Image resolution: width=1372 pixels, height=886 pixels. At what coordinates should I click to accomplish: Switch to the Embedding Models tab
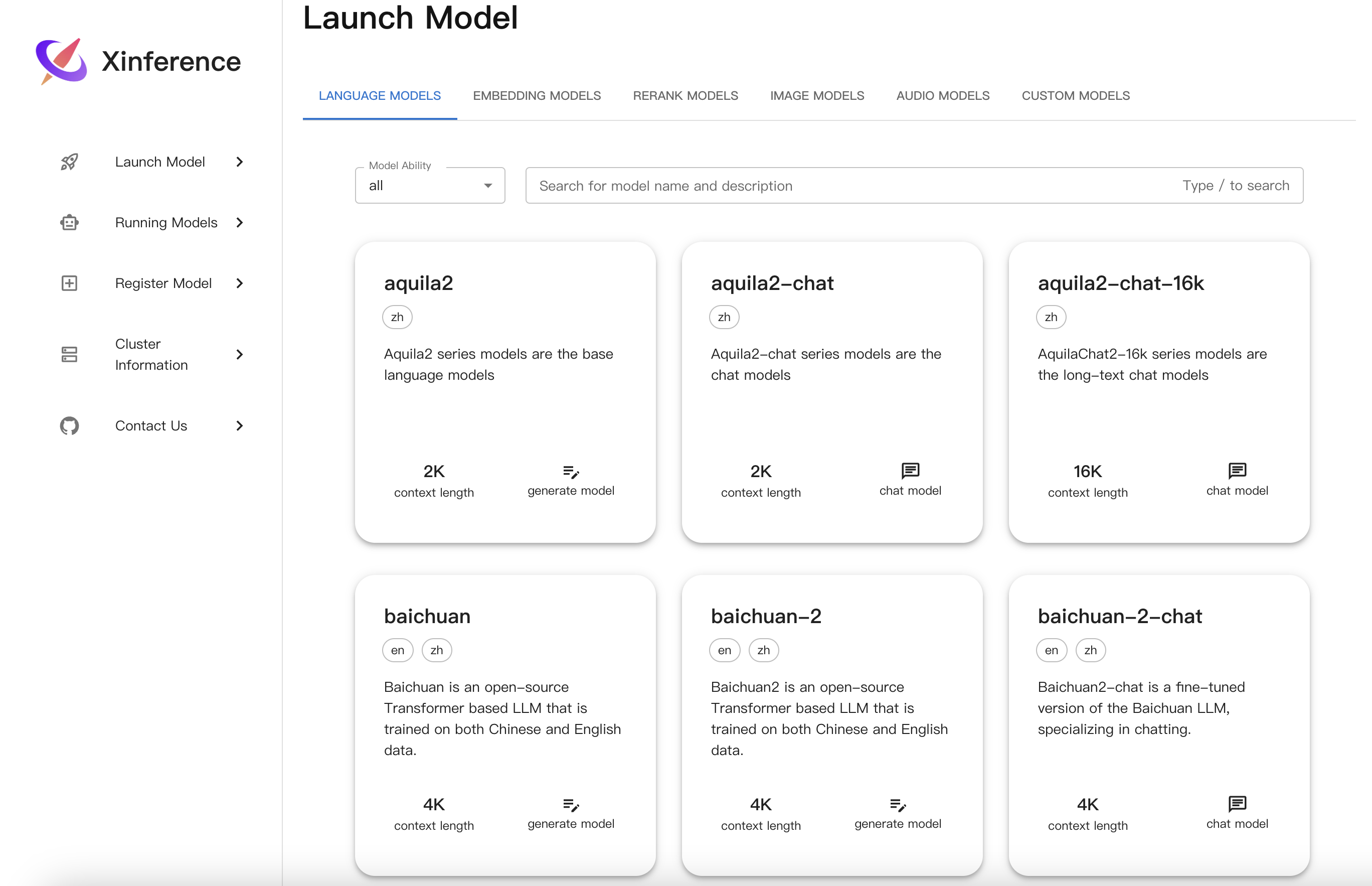tap(537, 95)
